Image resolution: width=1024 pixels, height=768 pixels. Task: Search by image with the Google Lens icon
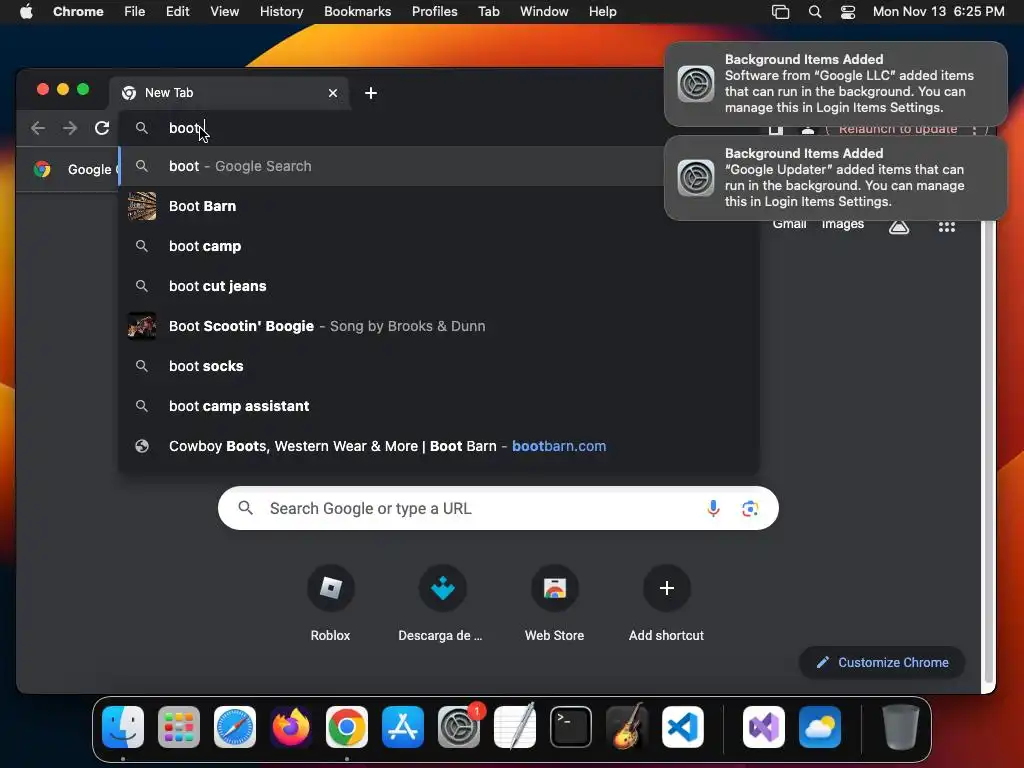click(x=750, y=509)
